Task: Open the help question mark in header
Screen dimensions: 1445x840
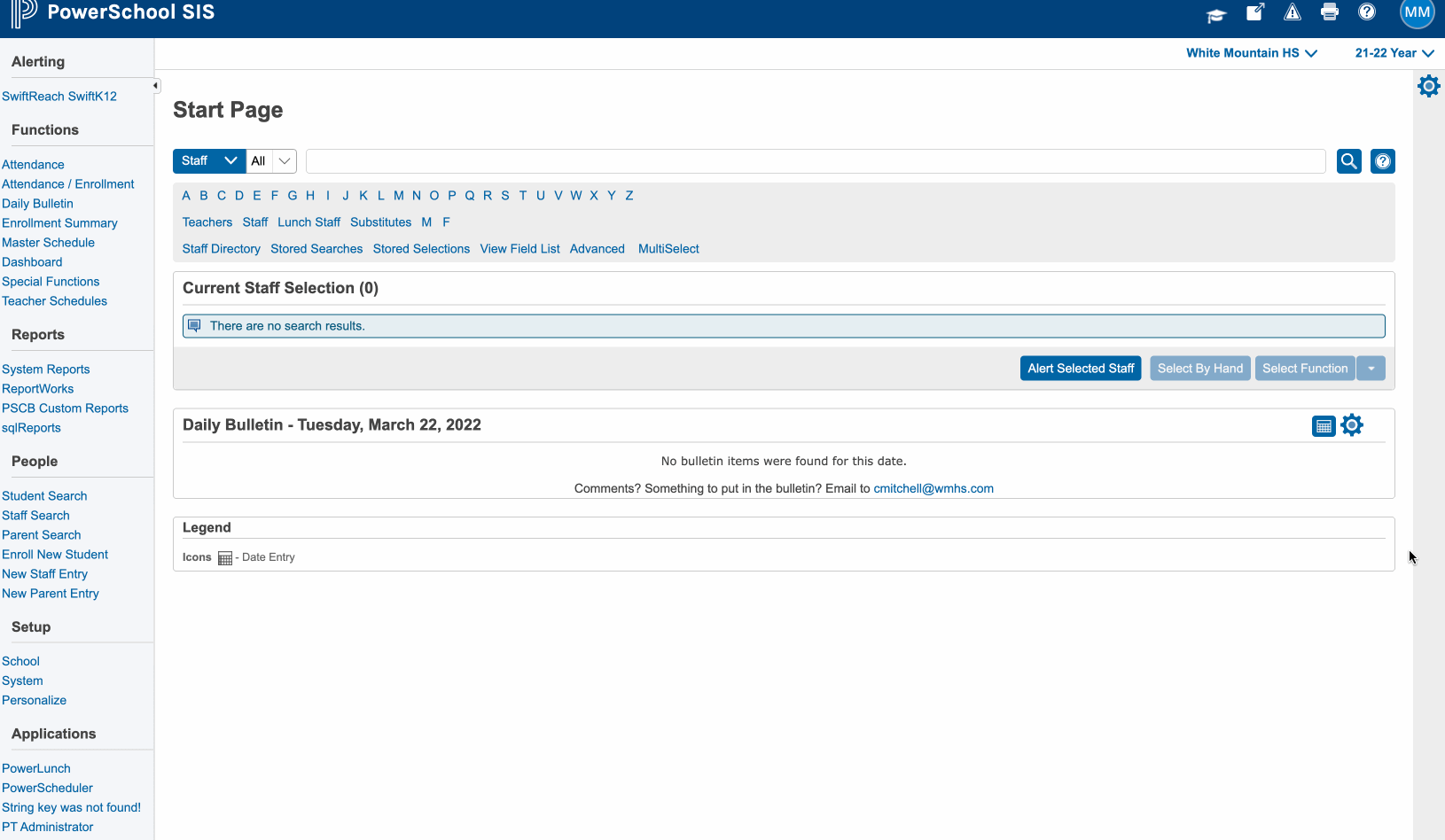Action: point(1367,12)
